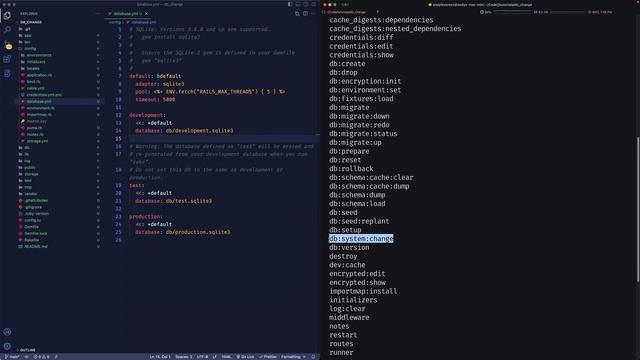Click the config breadcrumb segment

pos(115,22)
